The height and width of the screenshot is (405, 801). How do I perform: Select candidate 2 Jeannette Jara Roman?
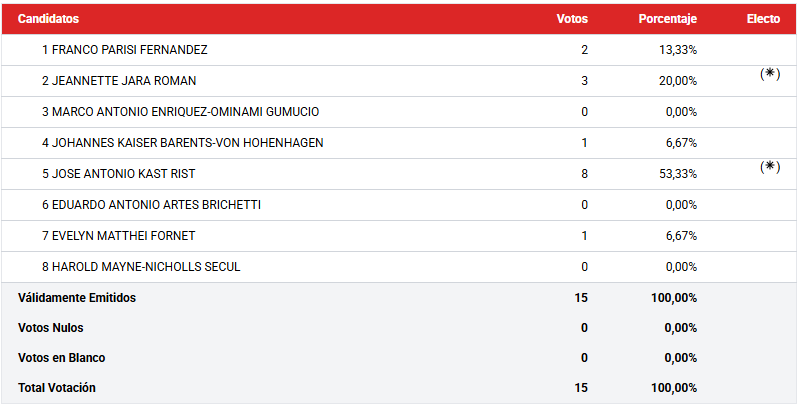tap(119, 81)
